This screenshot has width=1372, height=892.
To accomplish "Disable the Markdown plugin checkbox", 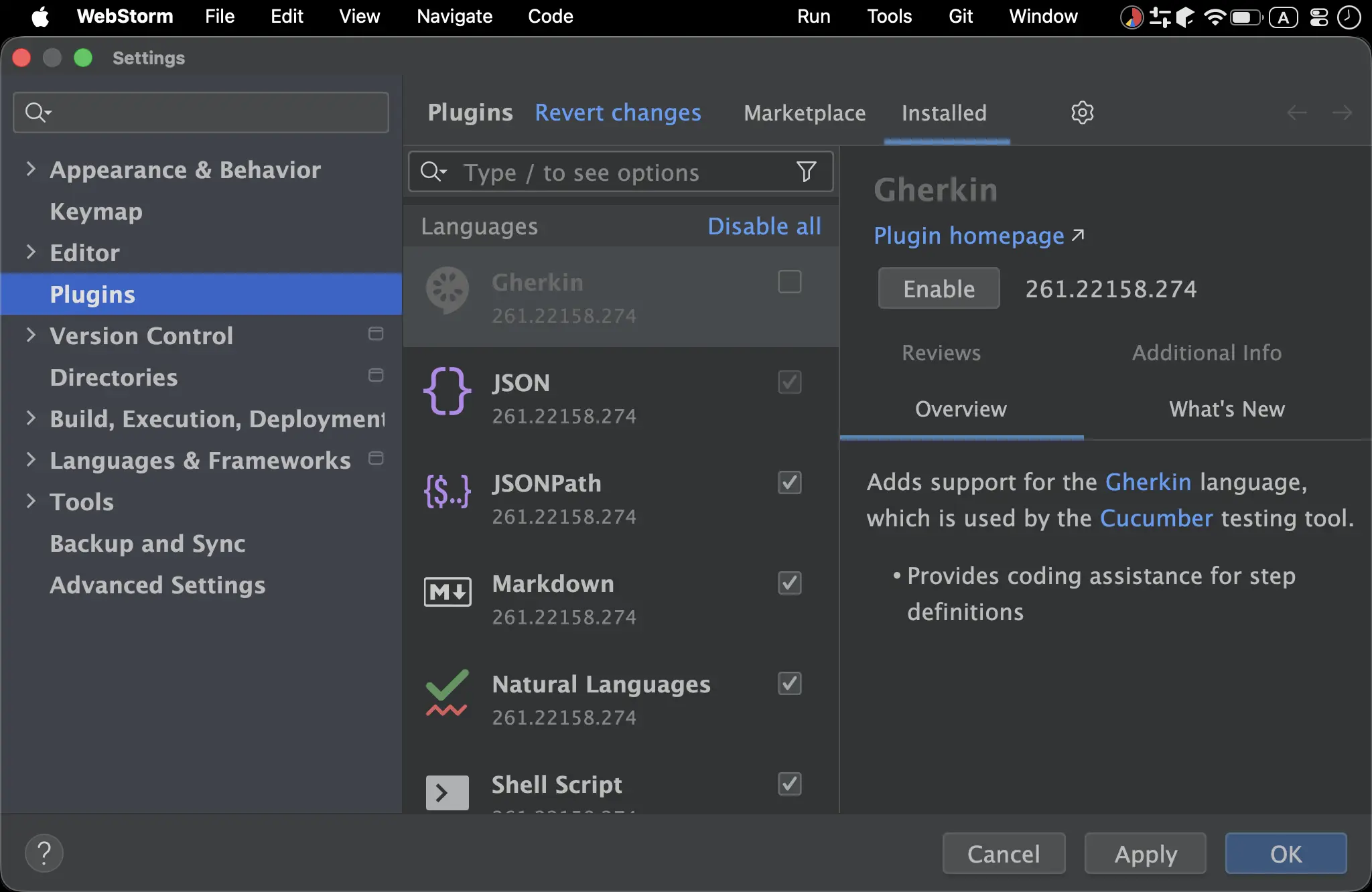I will pos(789,583).
